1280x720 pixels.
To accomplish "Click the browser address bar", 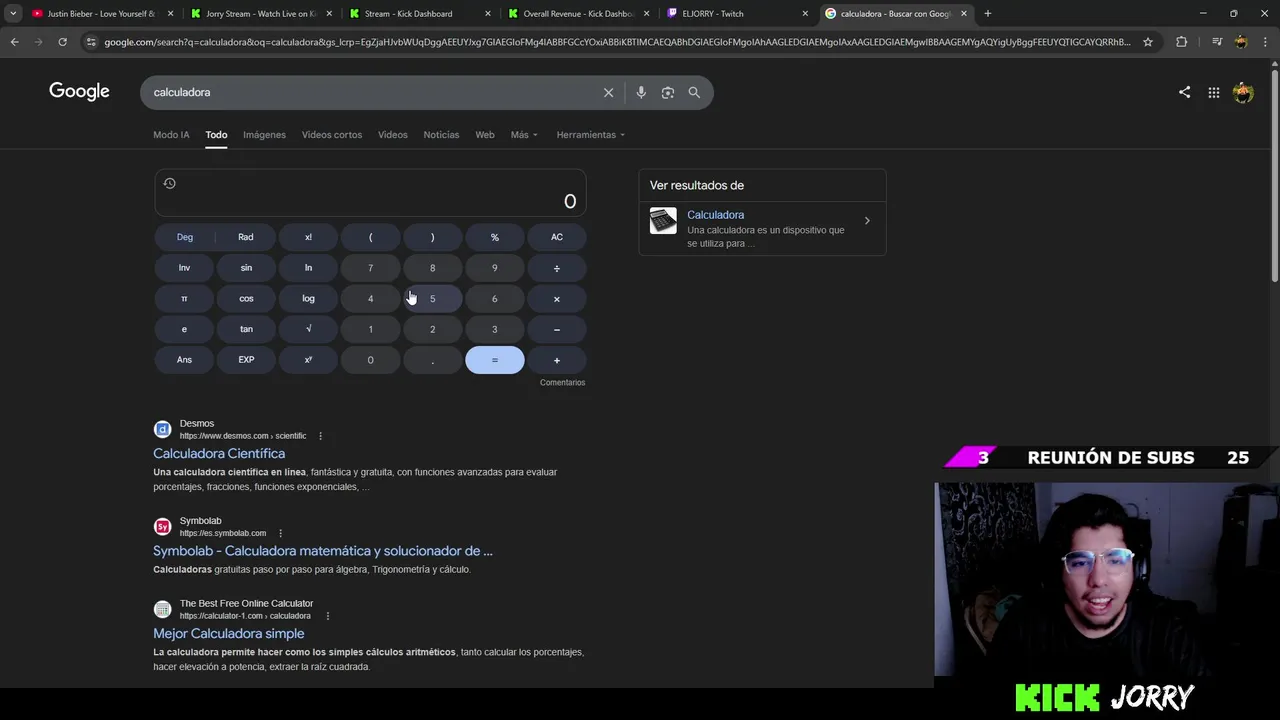I will 617,42.
